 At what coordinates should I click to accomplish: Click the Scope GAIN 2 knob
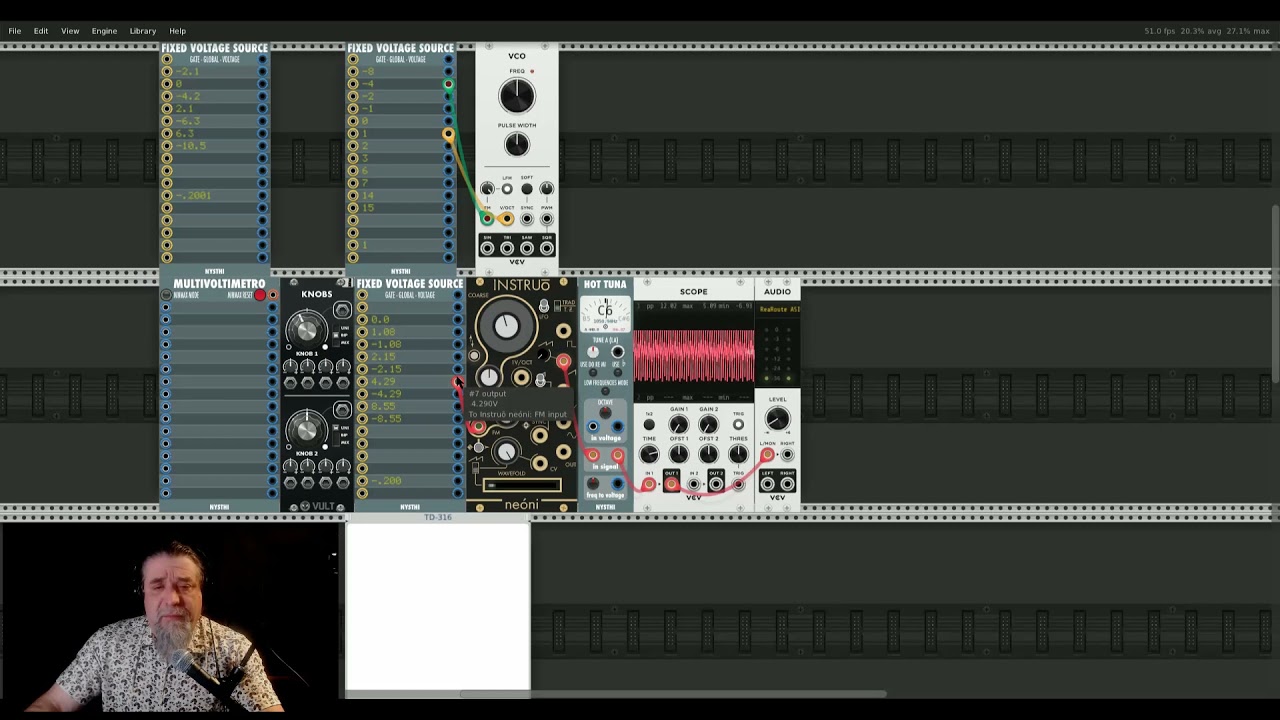pyautogui.click(x=708, y=424)
